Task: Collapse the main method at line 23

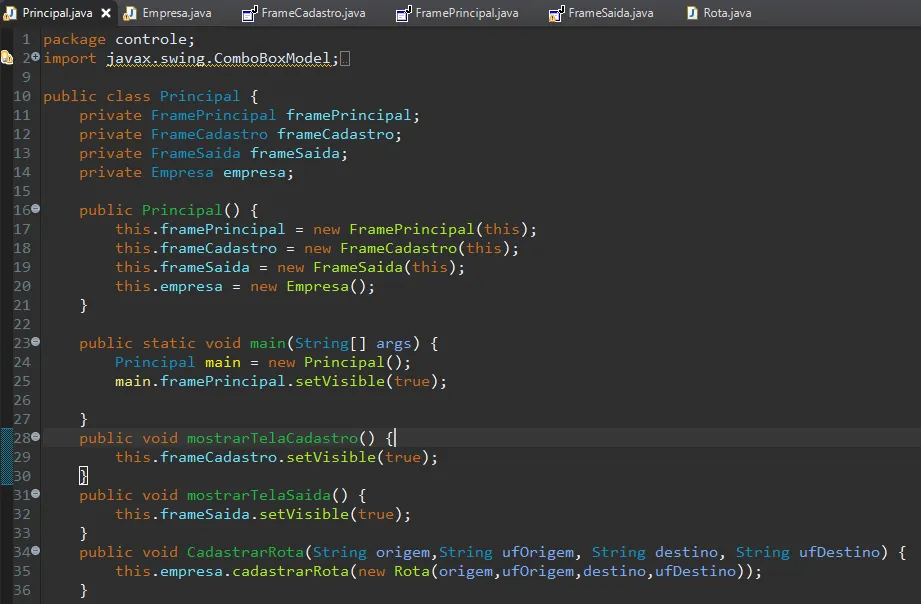Action: point(35,341)
